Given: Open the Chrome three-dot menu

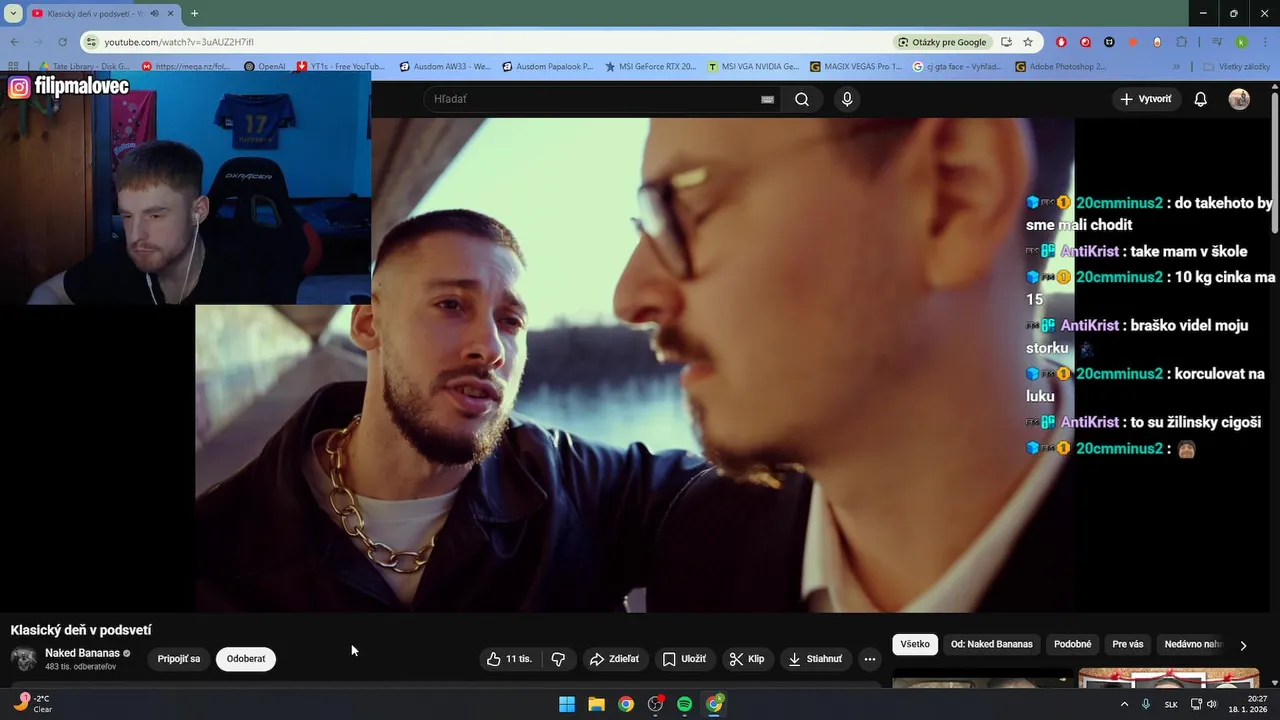Looking at the screenshot, I should [x=1264, y=42].
